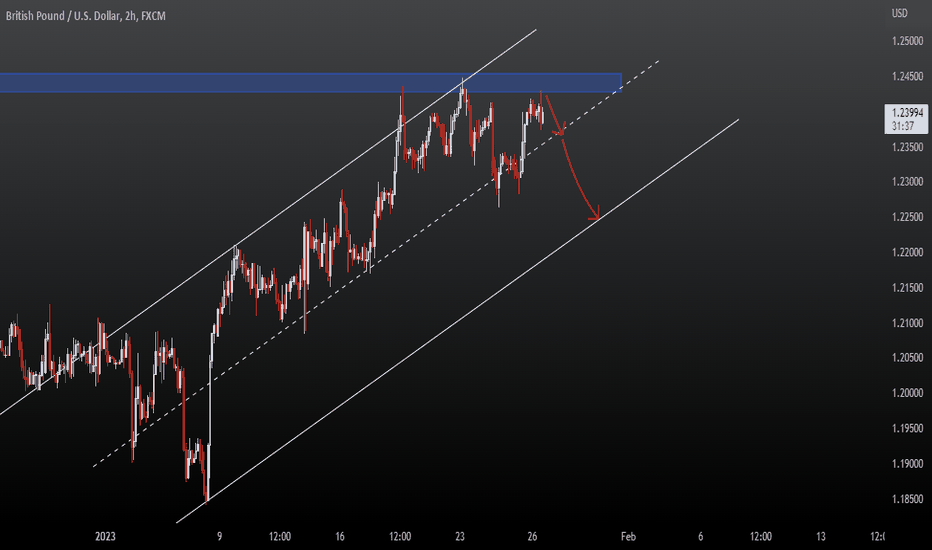Click the 1.25000 price axis label
Screen dimensions: 932x550
(x=907, y=41)
